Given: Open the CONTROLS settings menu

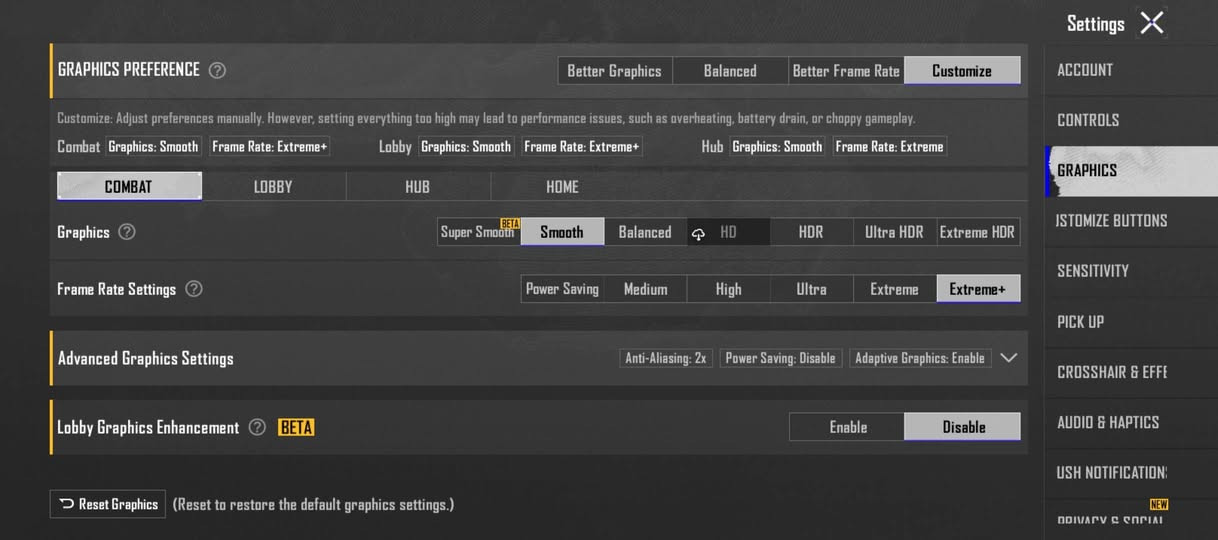Looking at the screenshot, I should [x=1088, y=120].
